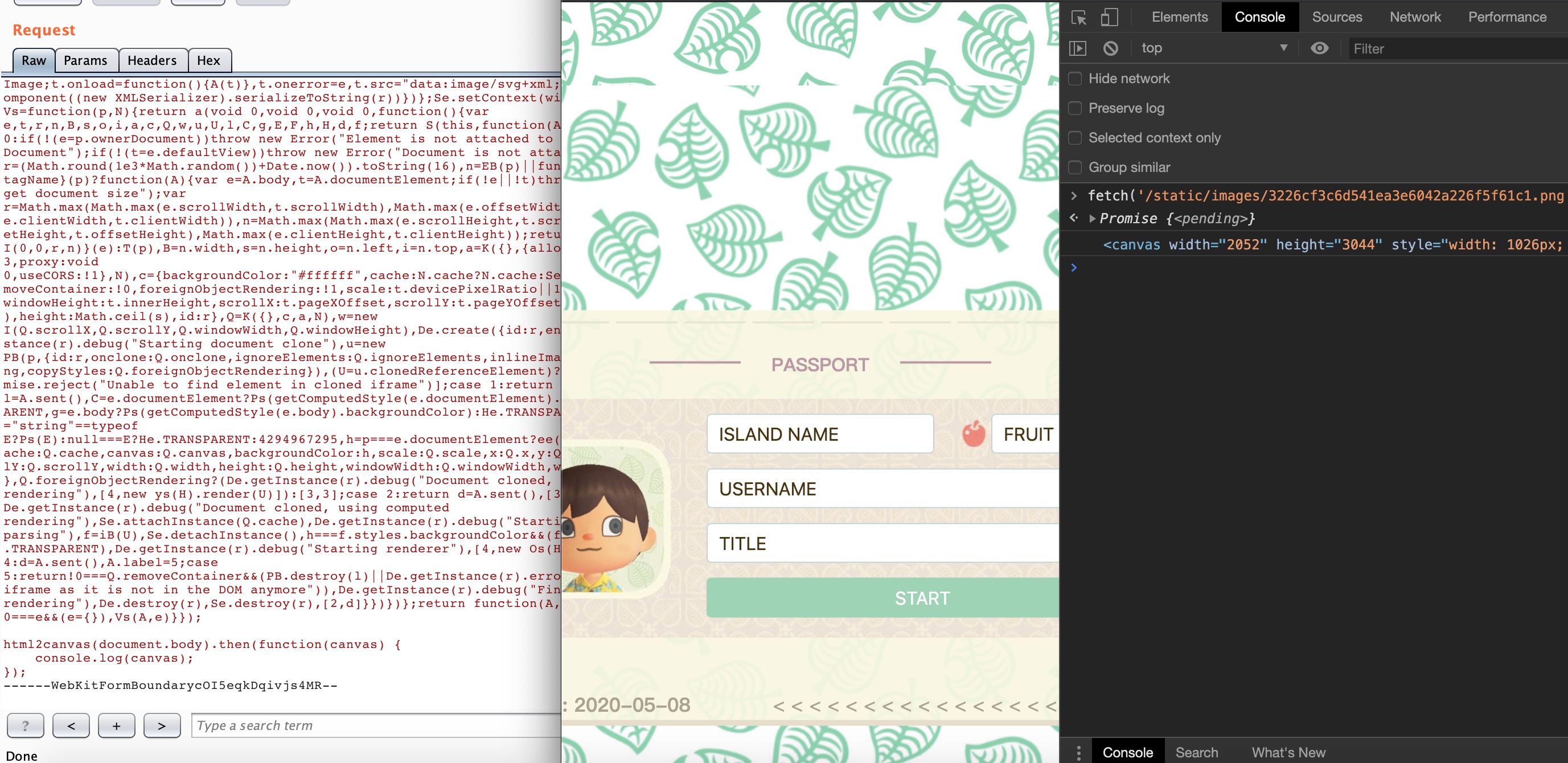Screen dimensions: 1568x763
Task: Clear the console with the ban icon
Action: click(1110, 48)
